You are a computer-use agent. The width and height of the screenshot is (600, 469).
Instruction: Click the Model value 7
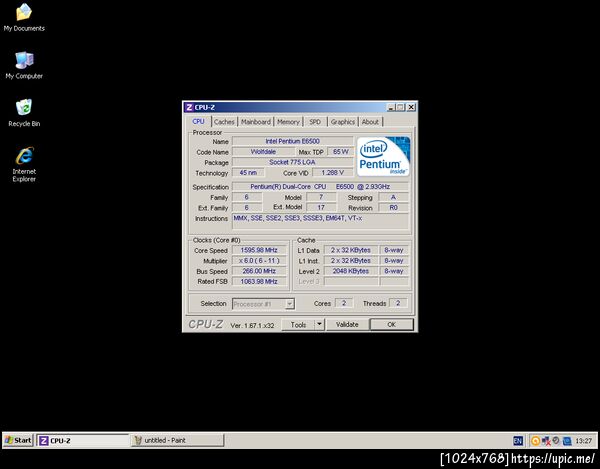point(321,197)
